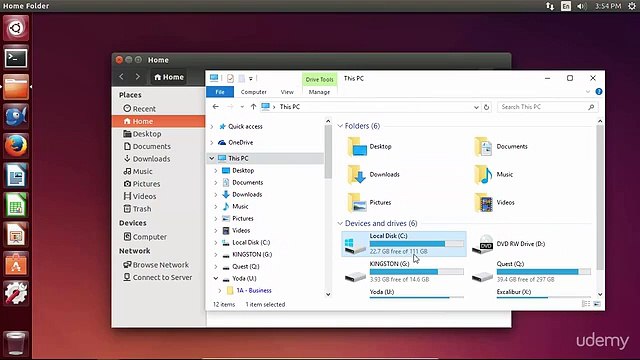Select the KINGSTON (G:) drive usage bar
Viewport: 640px width, 360px height.
pos(417,272)
